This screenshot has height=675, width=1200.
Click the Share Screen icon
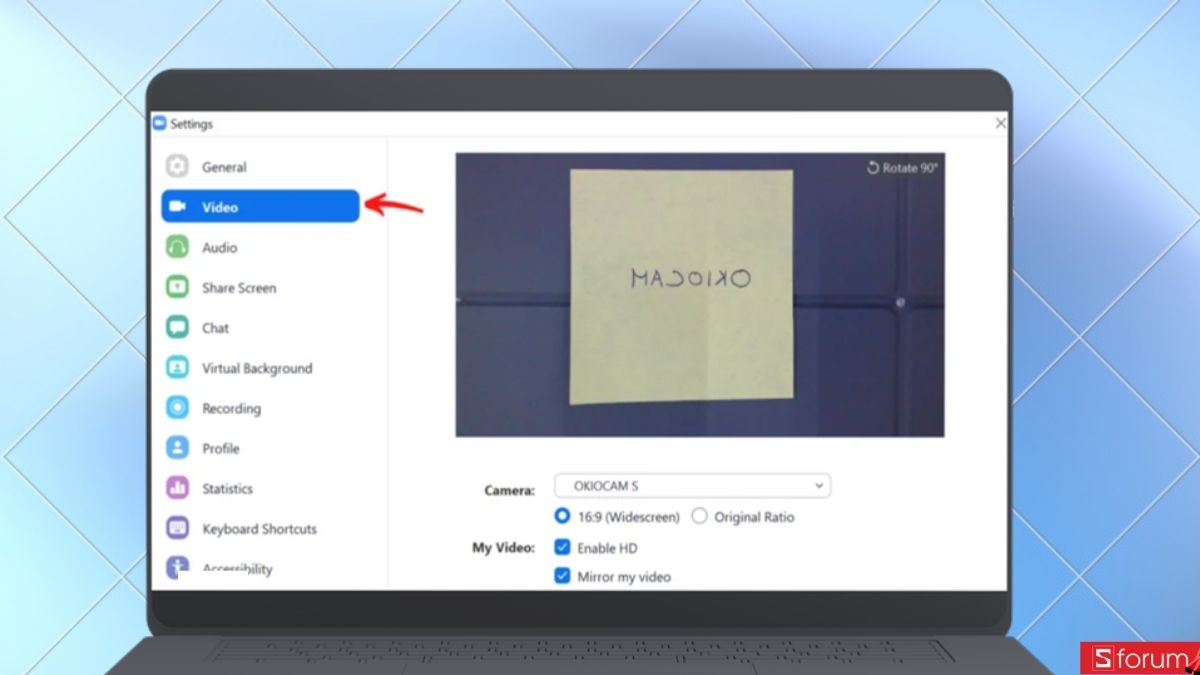177,287
